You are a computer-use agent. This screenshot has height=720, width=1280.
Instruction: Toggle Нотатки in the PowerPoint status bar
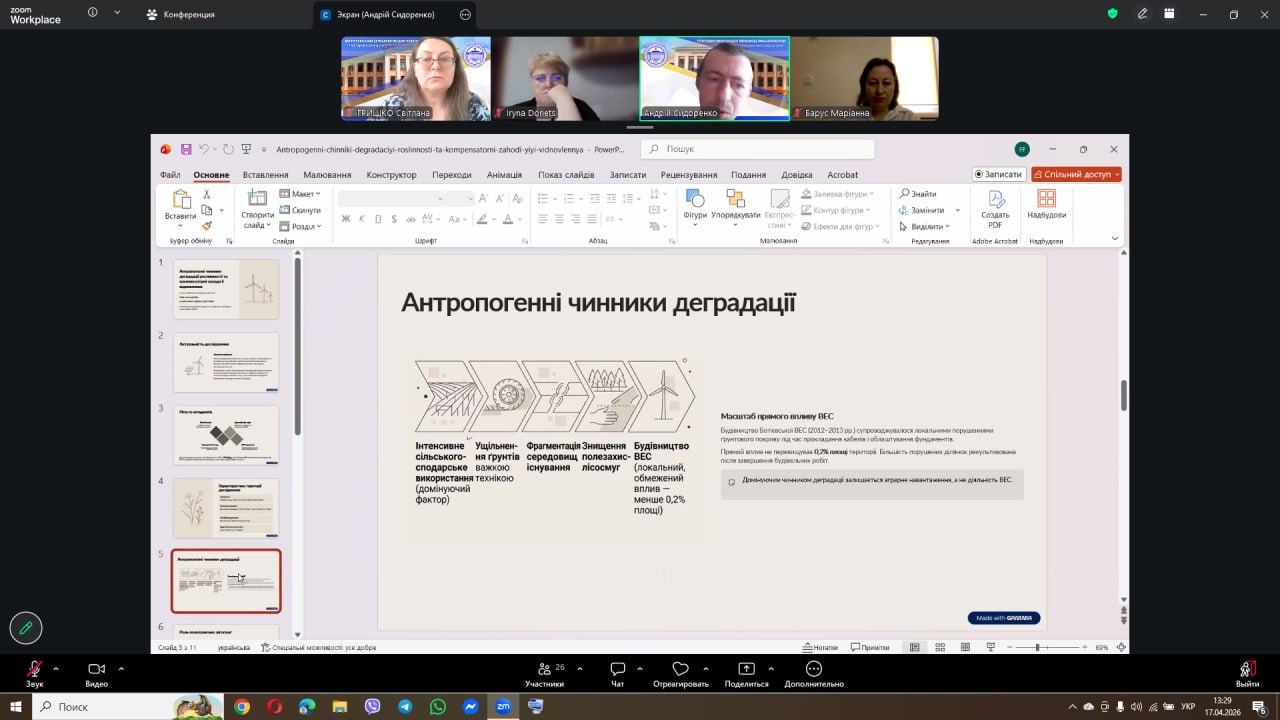pyautogui.click(x=820, y=647)
